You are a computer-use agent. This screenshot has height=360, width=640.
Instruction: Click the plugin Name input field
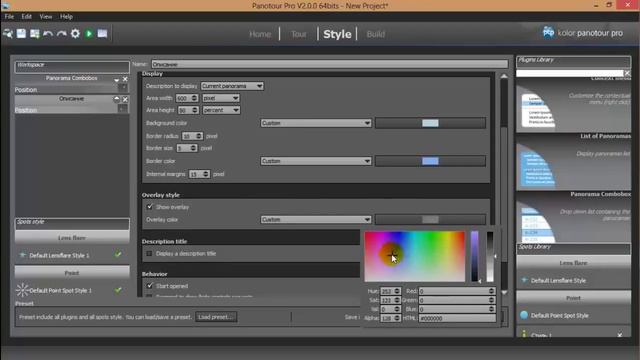click(x=330, y=64)
